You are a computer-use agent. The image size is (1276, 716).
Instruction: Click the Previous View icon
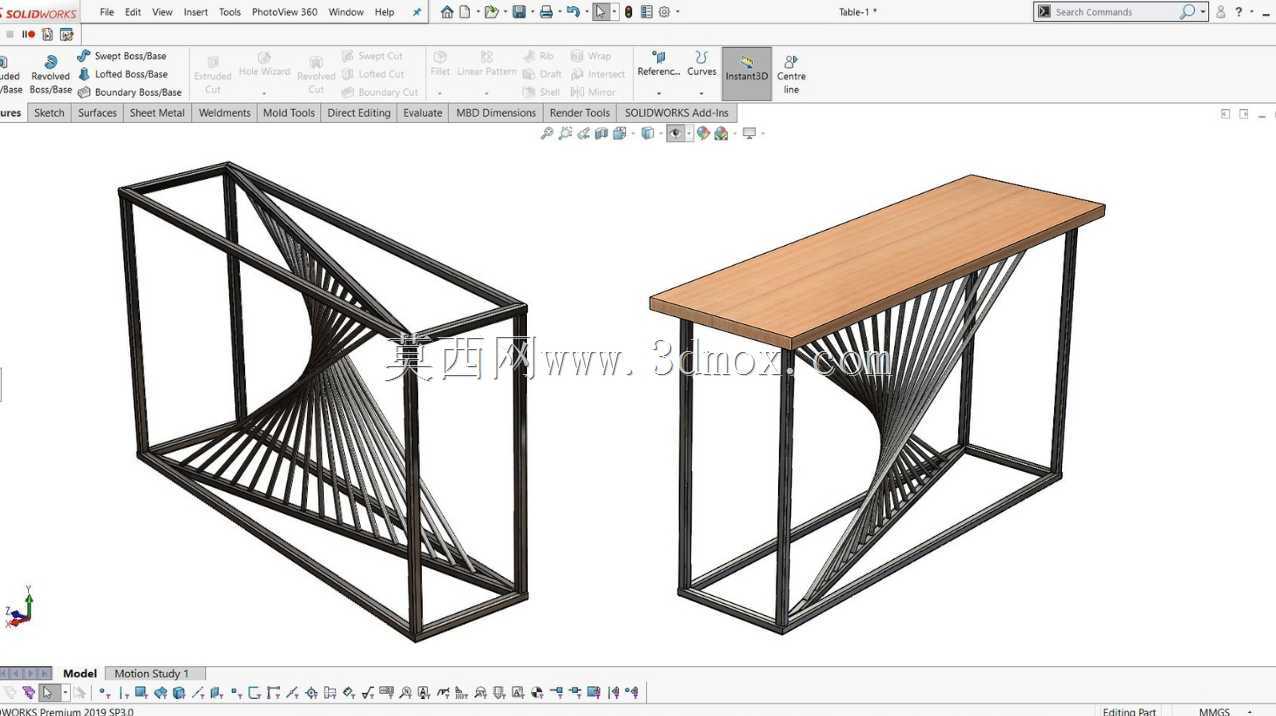point(583,133)
